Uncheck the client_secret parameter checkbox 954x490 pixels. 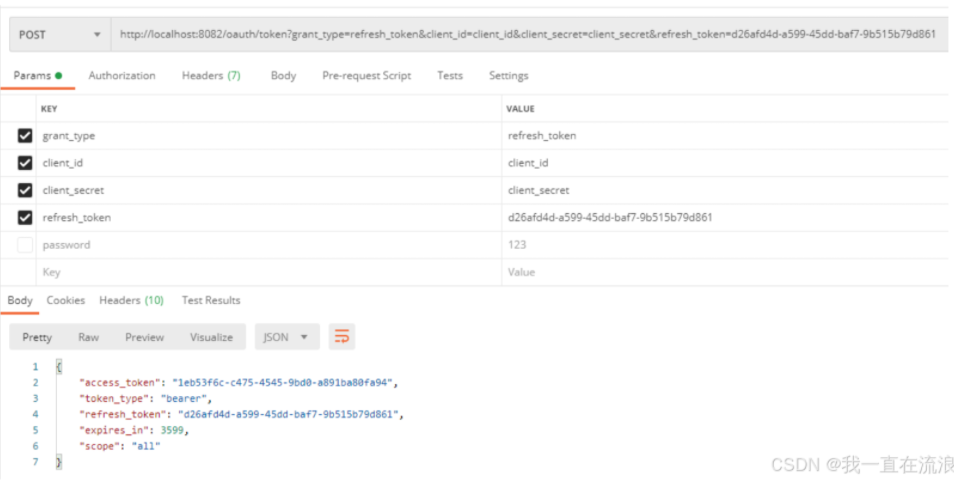point(25,191)
